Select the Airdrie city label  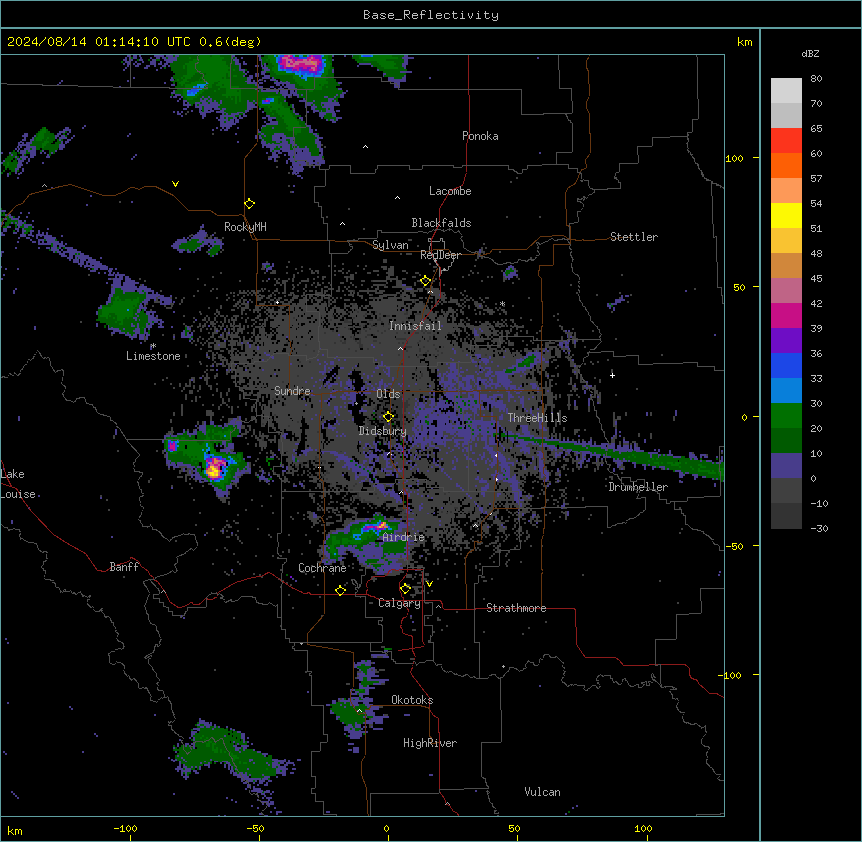click(x=404, y=537)
